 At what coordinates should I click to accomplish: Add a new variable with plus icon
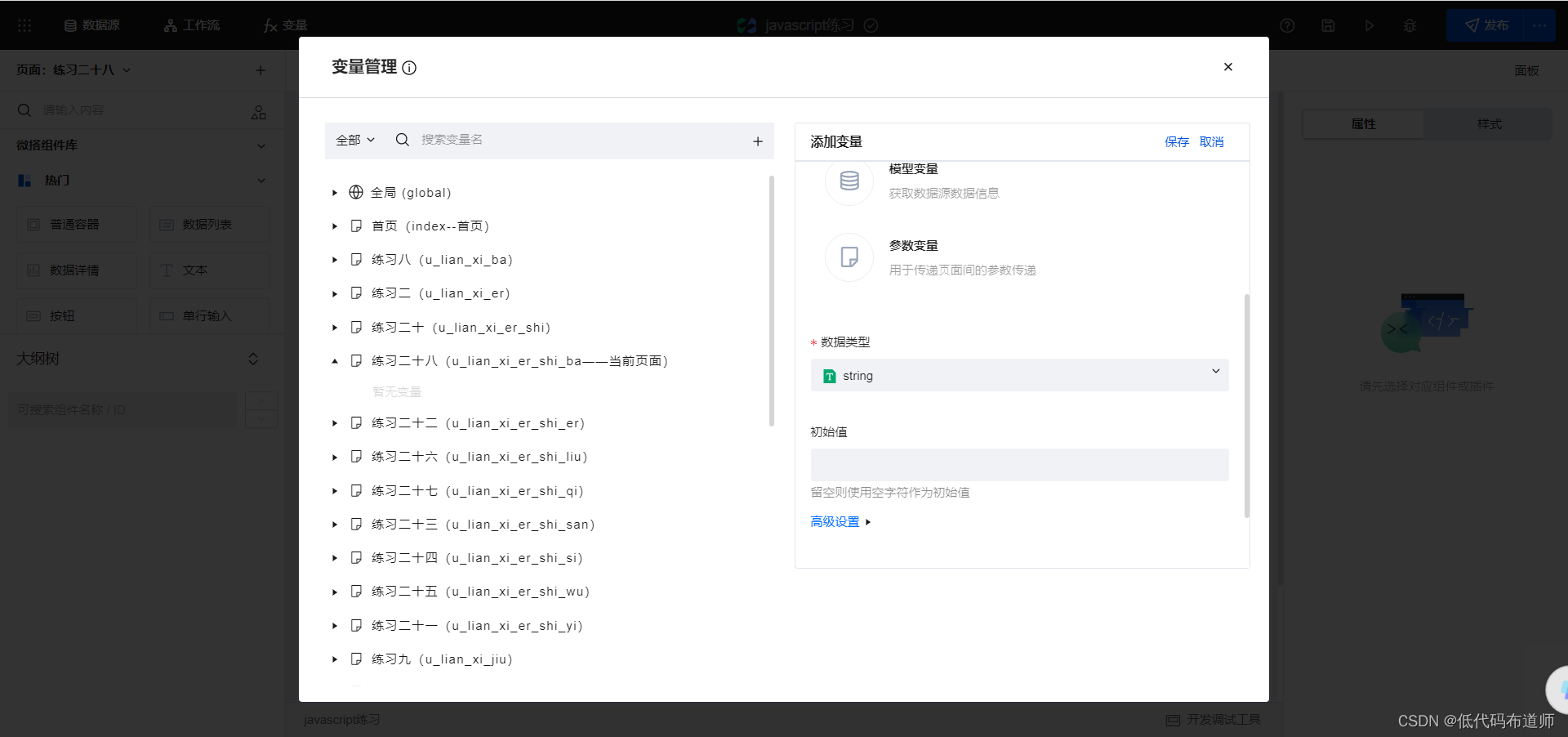click(758, 141)
